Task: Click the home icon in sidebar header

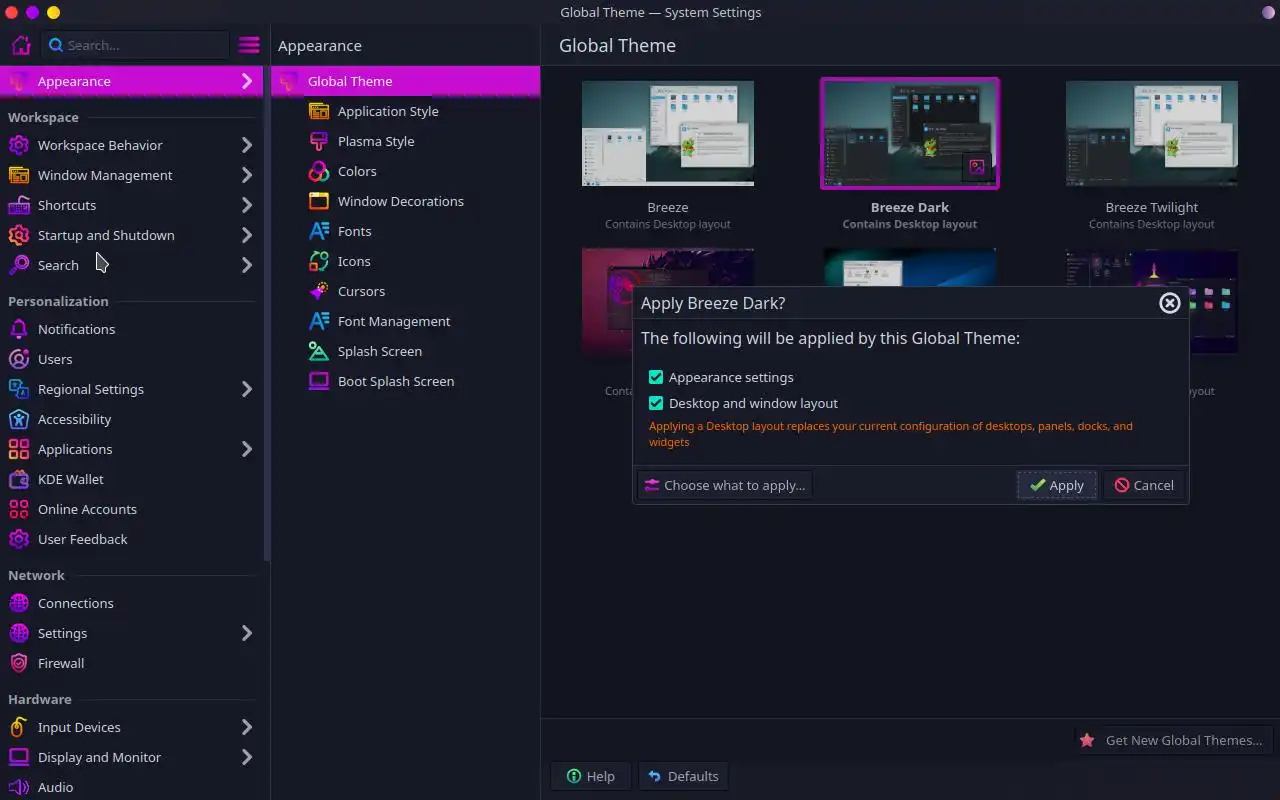Action: click(20, 45)
